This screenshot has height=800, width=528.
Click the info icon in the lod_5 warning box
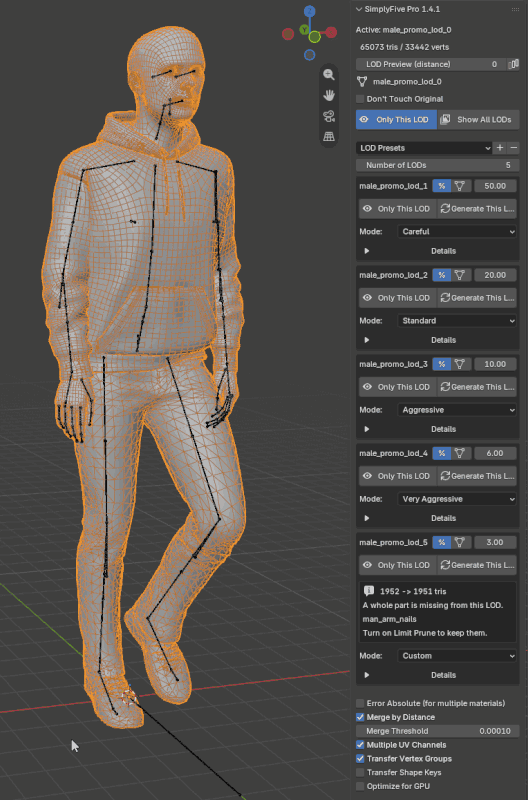click(369, 591)
